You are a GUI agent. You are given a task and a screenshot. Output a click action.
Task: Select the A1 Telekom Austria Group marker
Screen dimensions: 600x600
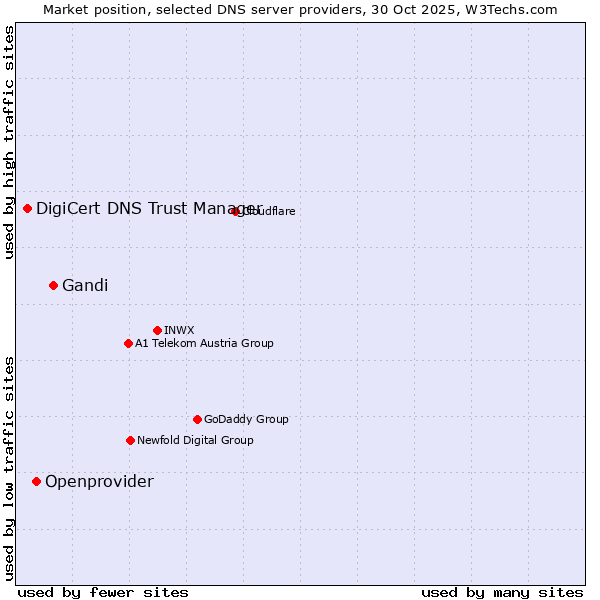pyautogui.click(x=128, y=343)
